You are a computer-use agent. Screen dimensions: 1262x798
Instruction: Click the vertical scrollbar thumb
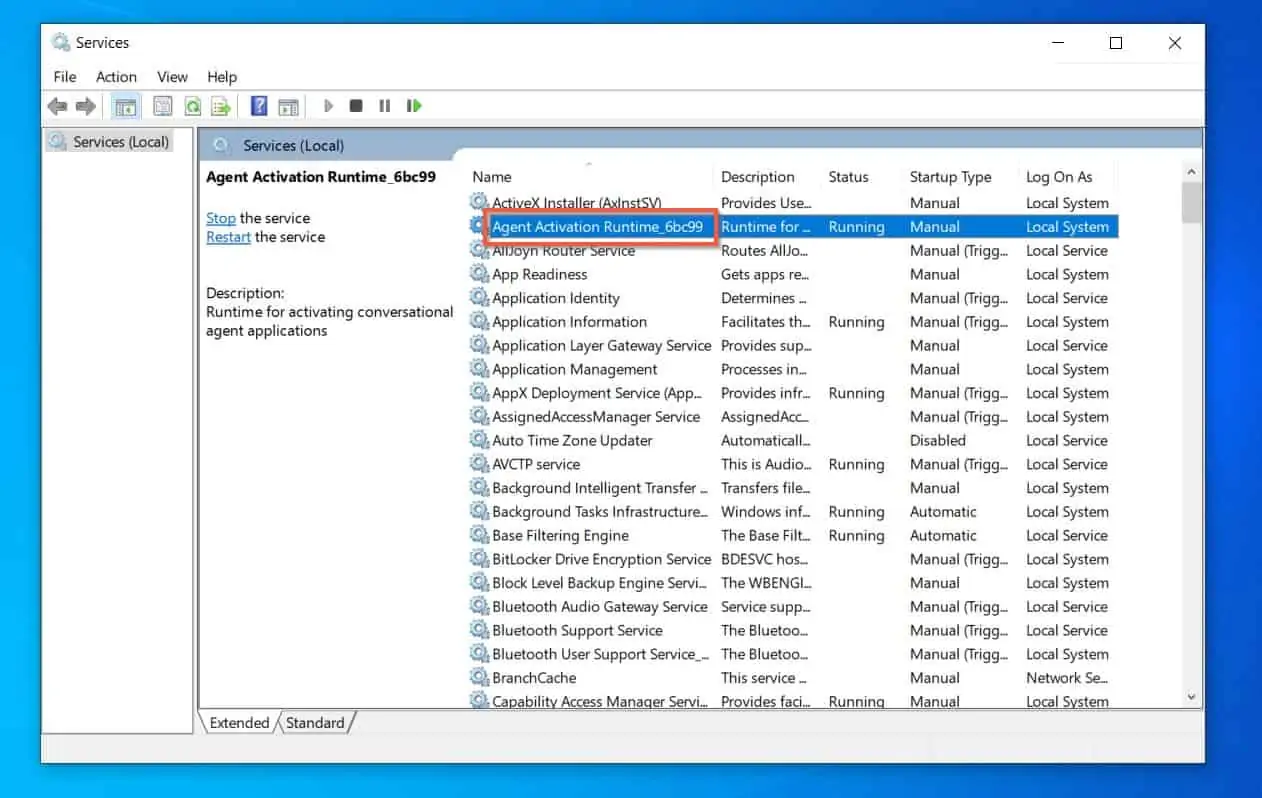1191,202
